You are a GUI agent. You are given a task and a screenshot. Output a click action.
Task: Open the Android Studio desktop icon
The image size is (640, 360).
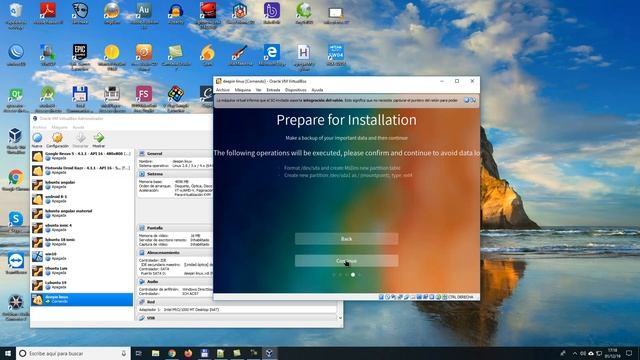48,99
